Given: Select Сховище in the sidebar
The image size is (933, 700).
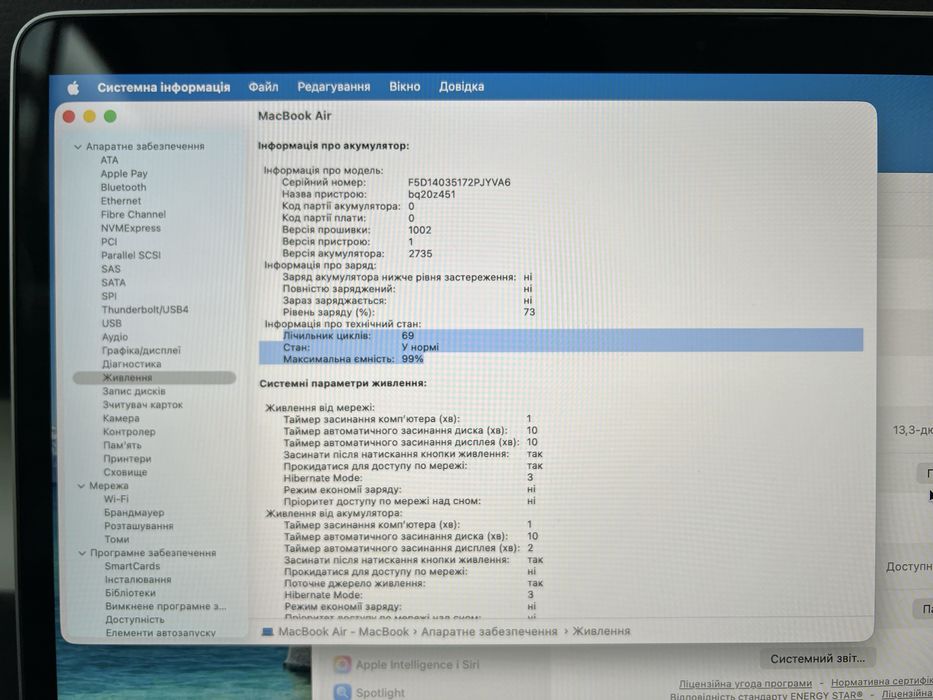Looking at the screenshot, I should pyautogui.click(x=125, y=472).
